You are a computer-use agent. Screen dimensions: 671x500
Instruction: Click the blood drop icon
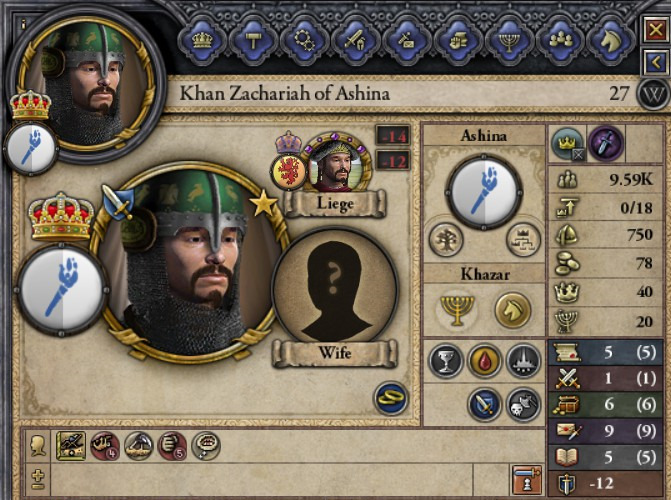point(484,361)
